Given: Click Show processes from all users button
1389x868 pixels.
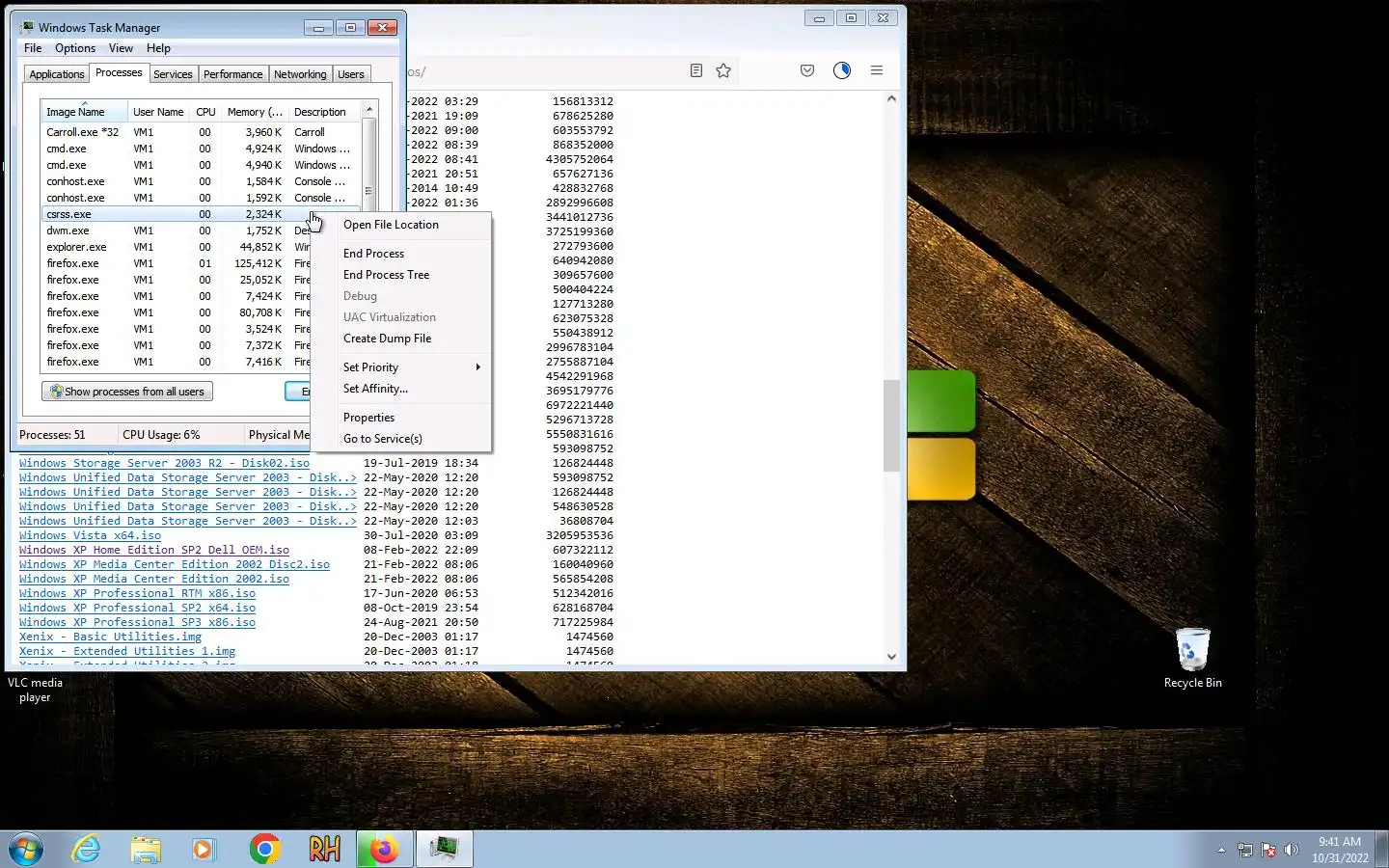Looking at the screenshot, I should [x=127, y=392].
